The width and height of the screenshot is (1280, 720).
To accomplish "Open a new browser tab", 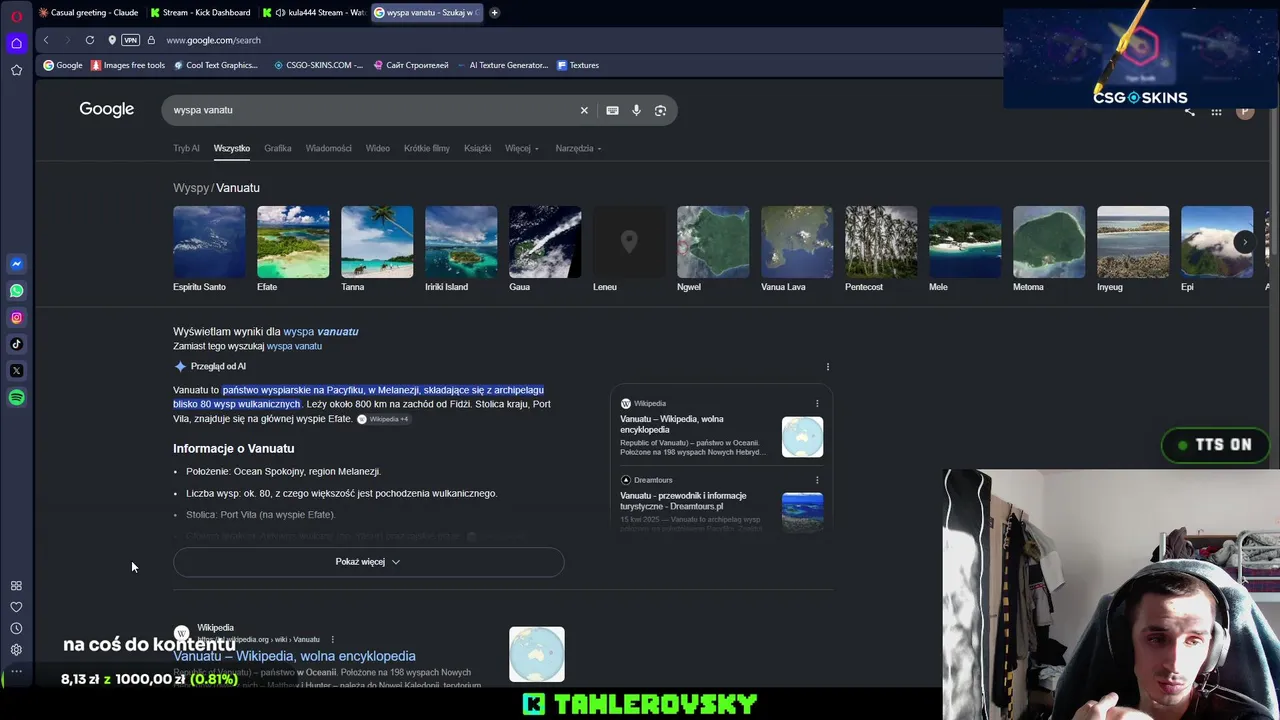I will pos(494,13).
